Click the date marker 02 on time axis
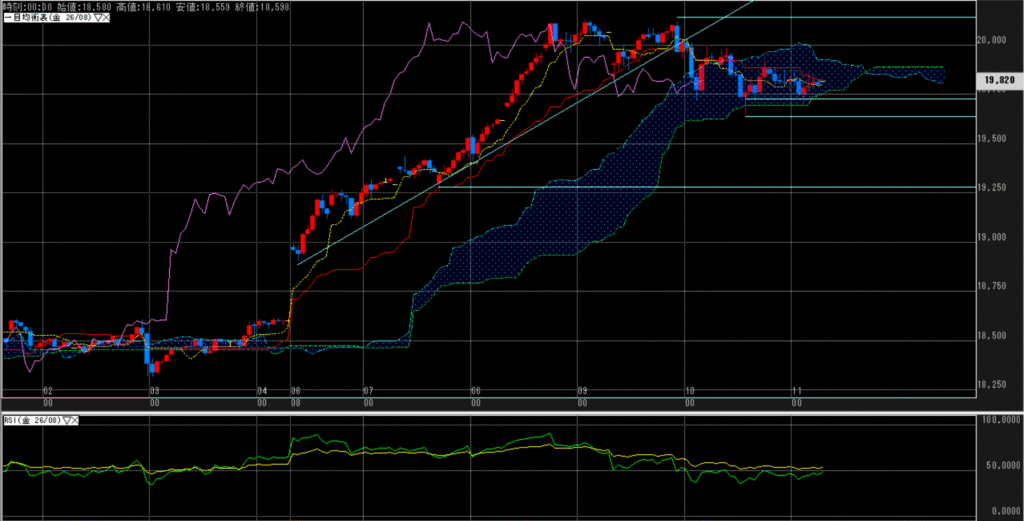This screenshot has height=521, width=1024. point(45,391)
